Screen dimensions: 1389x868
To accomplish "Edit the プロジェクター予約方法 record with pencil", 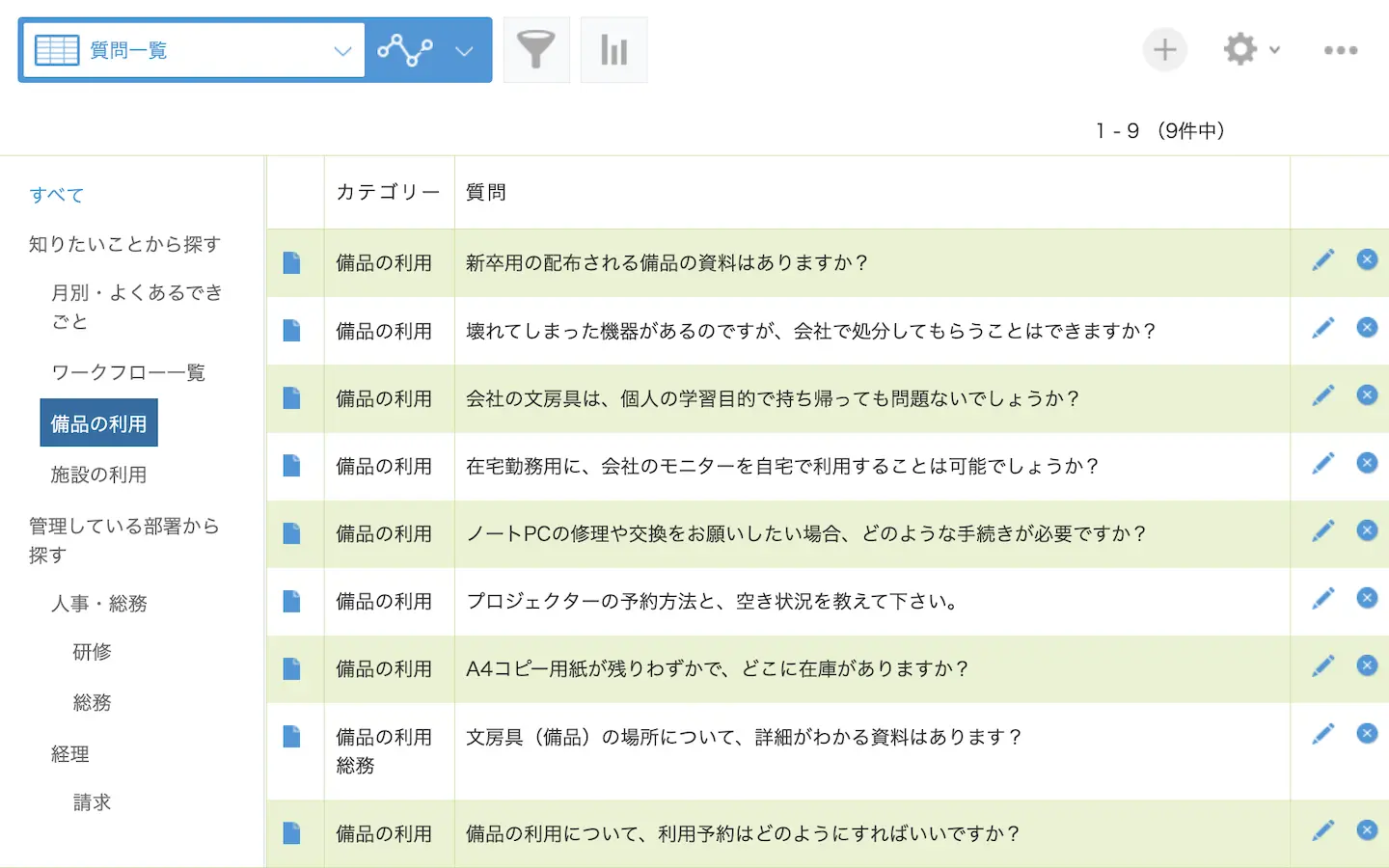I will (1322, 599).
